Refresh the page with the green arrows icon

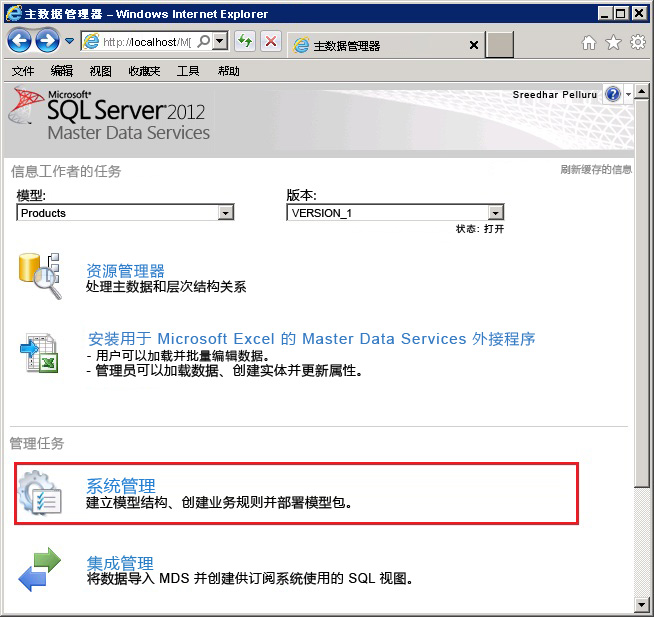point(244,42)
